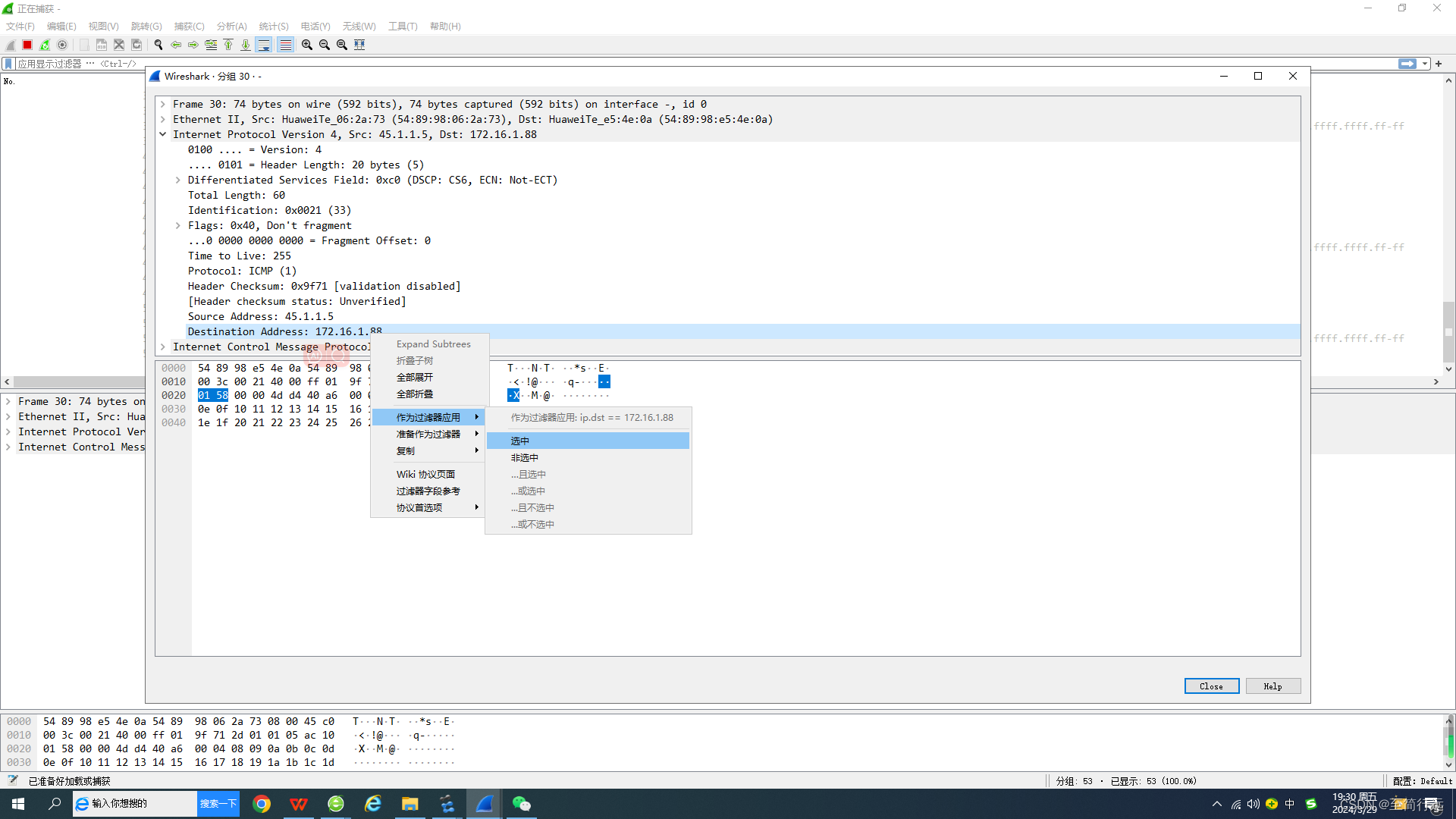Toggle packet list colorization

click(285, 45)
